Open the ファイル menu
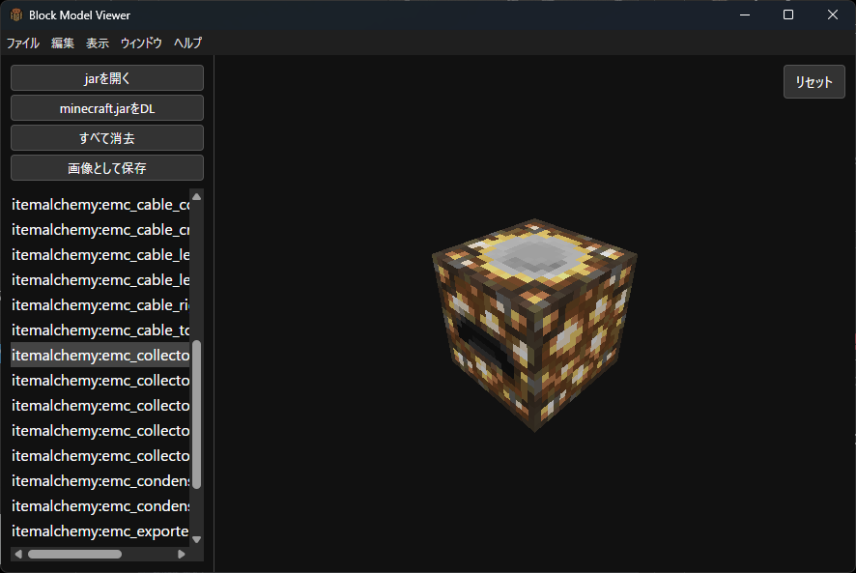The width and height of the screenshot is (856, 573). pos(23,43)
